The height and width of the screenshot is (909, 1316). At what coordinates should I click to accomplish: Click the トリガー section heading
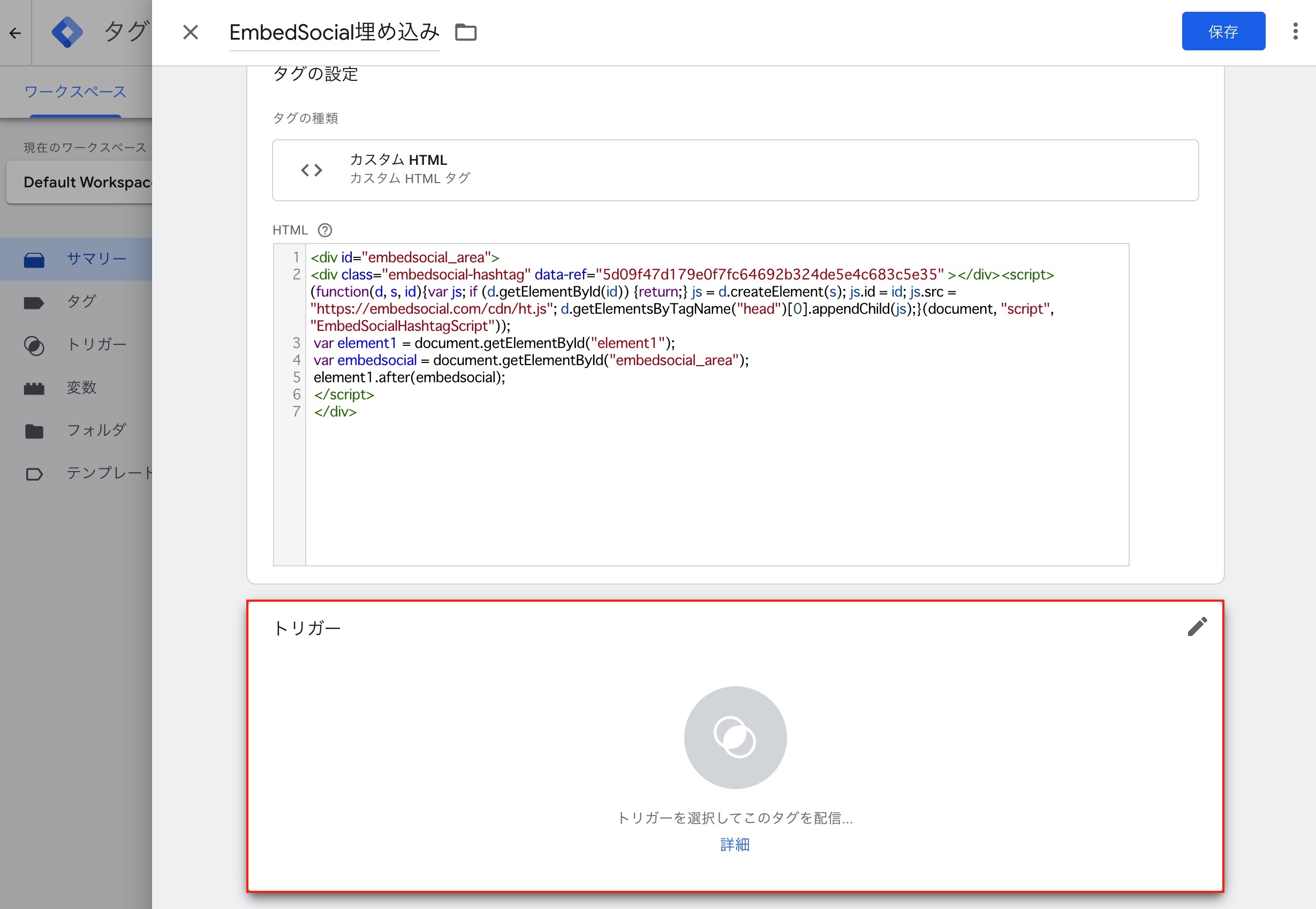pyautogui.click(x=306, y=628)
